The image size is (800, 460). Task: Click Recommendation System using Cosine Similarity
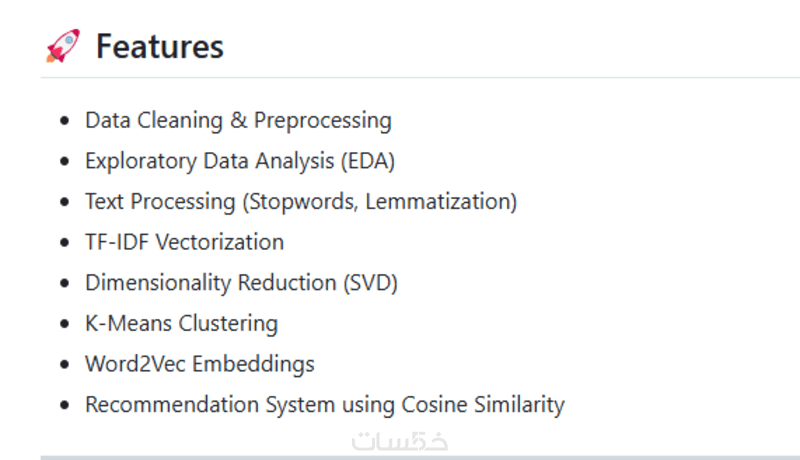tap(325, 405)
